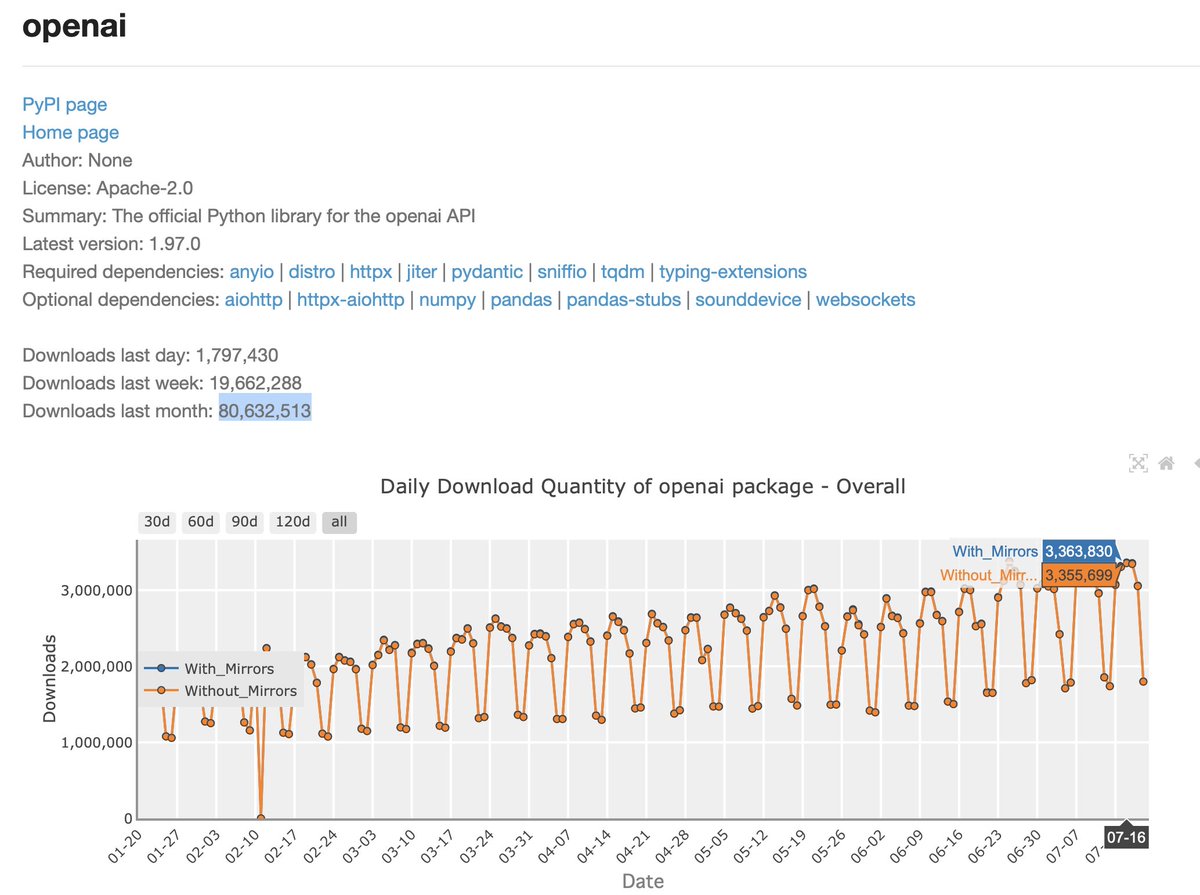The width and height of the screenshot is (1200, 895).
Task: Click the highlighted 80,632,513 monthly downloads value
Action: pos(265,410)
